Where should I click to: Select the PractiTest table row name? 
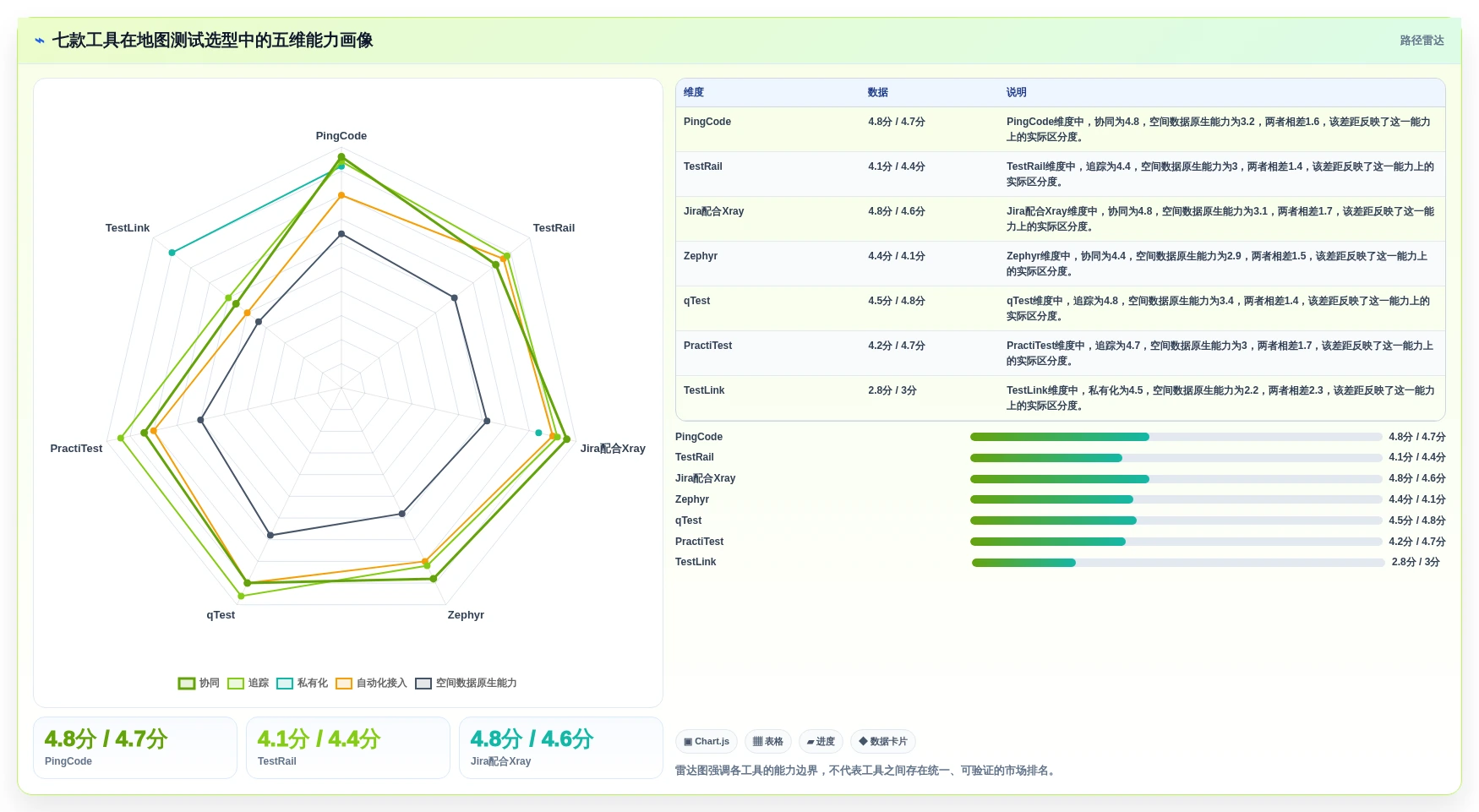tap(708, 346)
